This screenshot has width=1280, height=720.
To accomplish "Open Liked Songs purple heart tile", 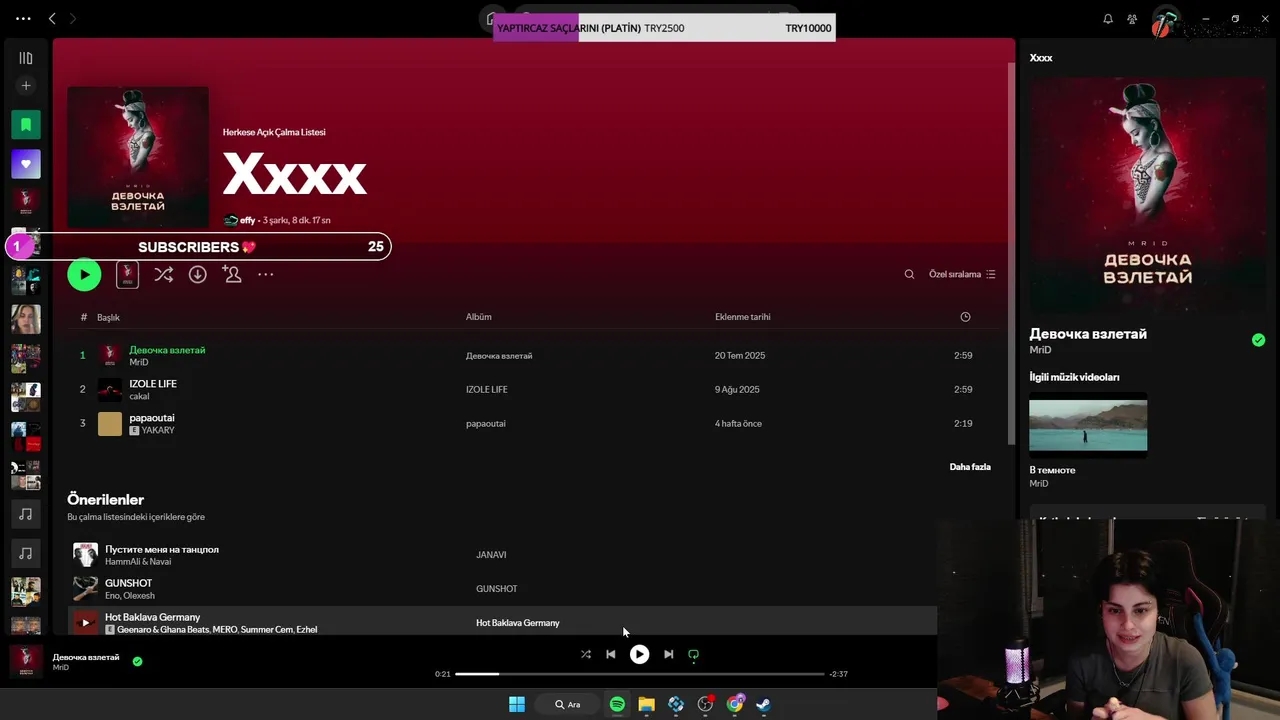I will coord(26,163).
